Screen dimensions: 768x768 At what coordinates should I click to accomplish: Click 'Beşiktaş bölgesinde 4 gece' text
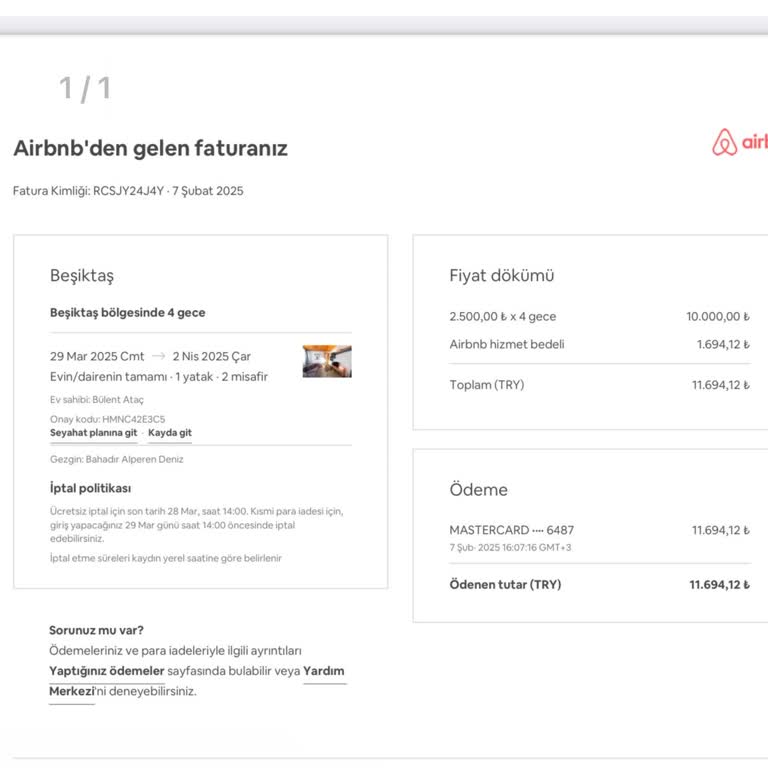click(127, 312)
